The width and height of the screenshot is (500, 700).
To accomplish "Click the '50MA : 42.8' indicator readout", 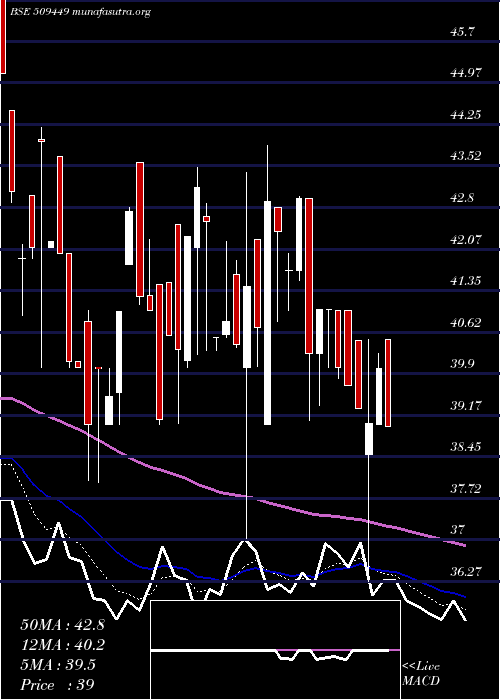I will pos(62,625).
